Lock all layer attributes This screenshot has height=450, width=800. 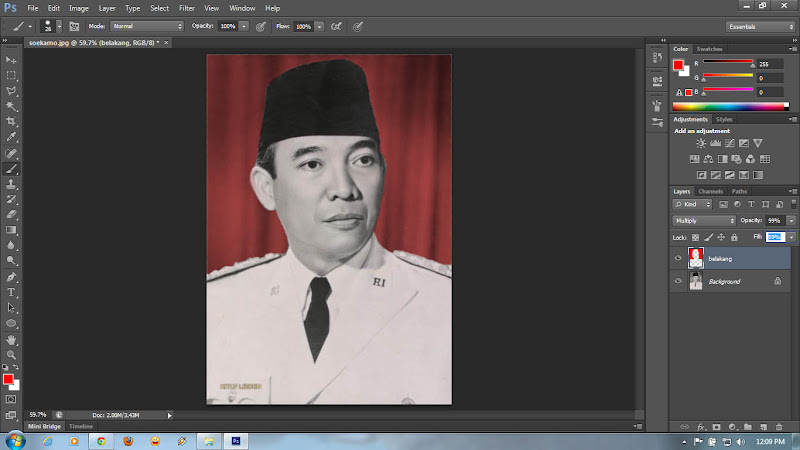(734, 237)
